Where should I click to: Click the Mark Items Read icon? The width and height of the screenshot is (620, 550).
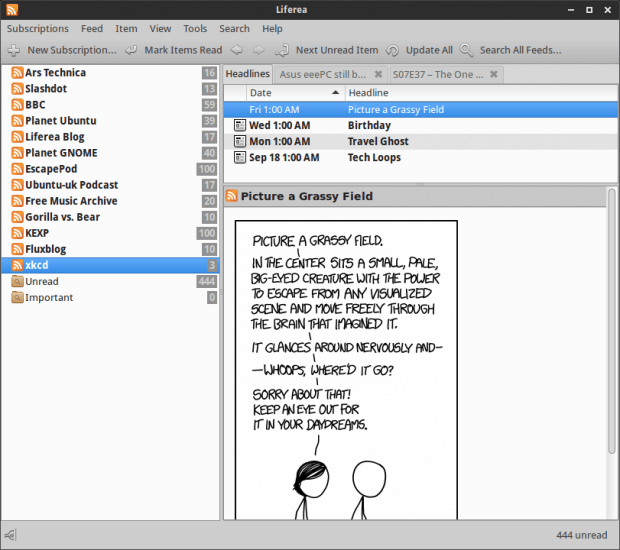coord(131,50)
